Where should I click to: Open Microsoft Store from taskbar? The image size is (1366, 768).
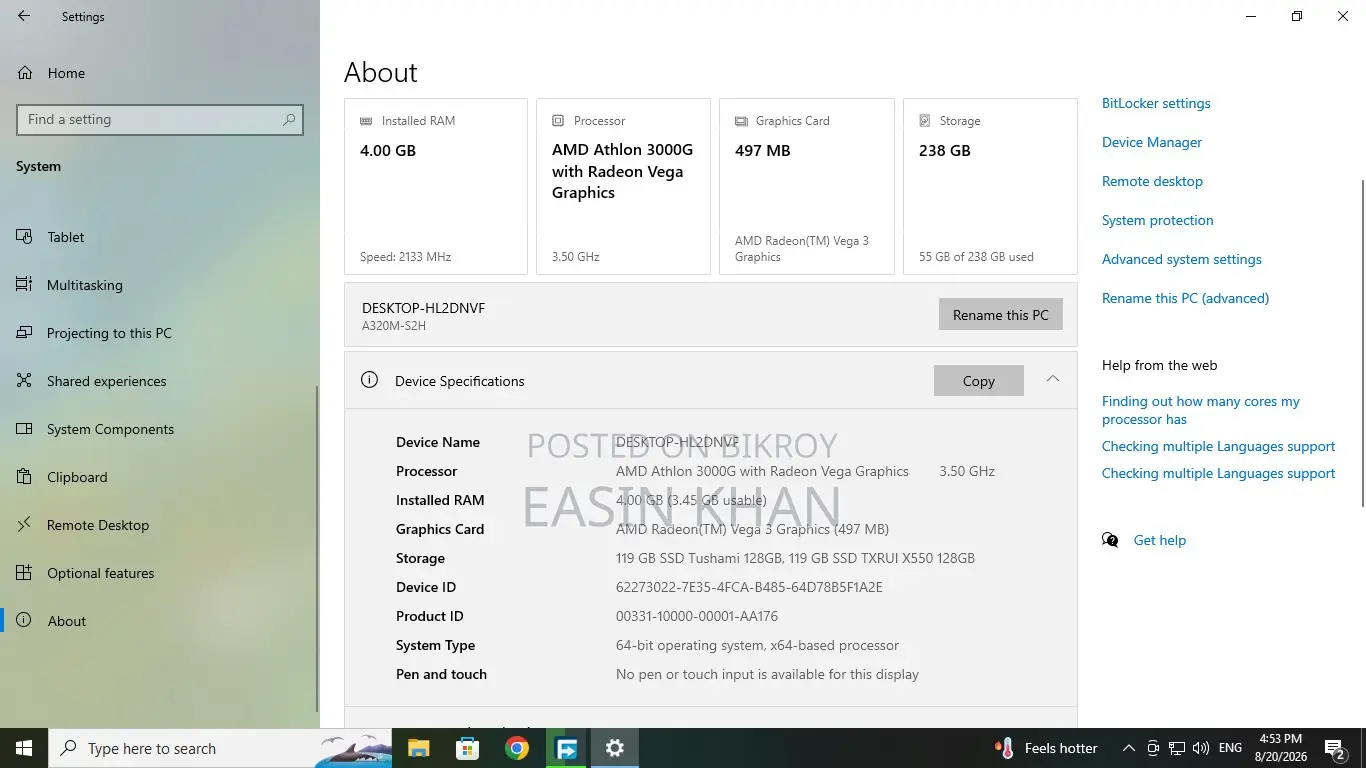point(467,748)
